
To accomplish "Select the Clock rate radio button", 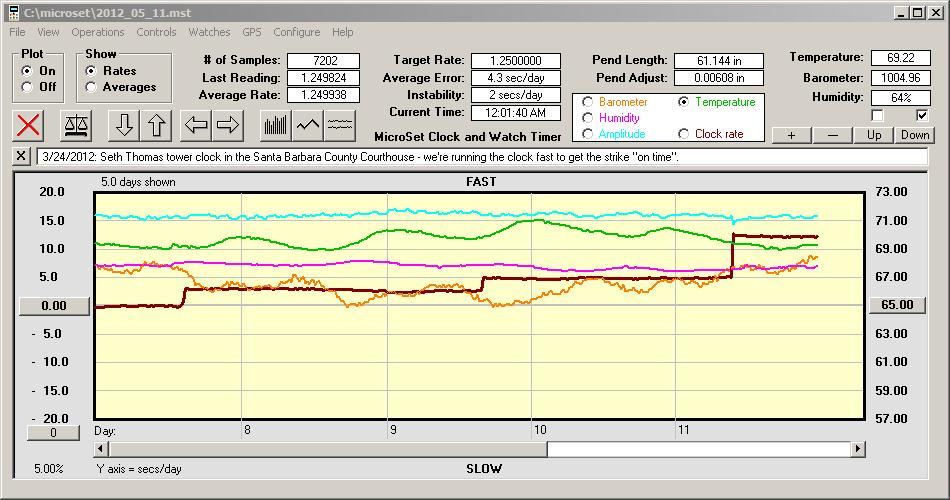I will pyautogui.click(x=684, y=133).
